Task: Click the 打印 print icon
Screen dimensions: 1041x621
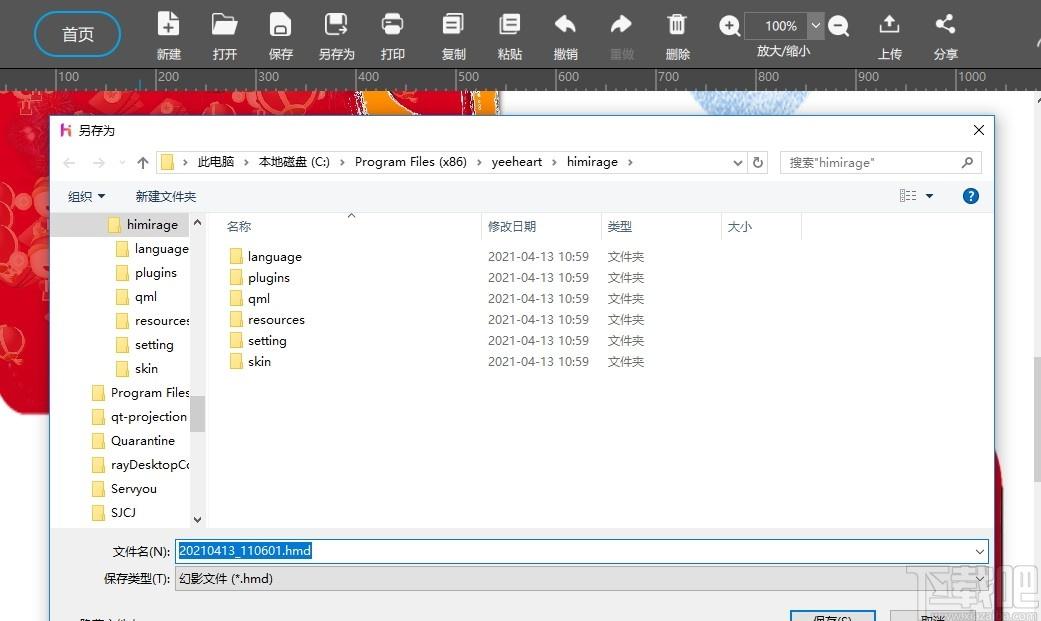Action: point(392,25)
